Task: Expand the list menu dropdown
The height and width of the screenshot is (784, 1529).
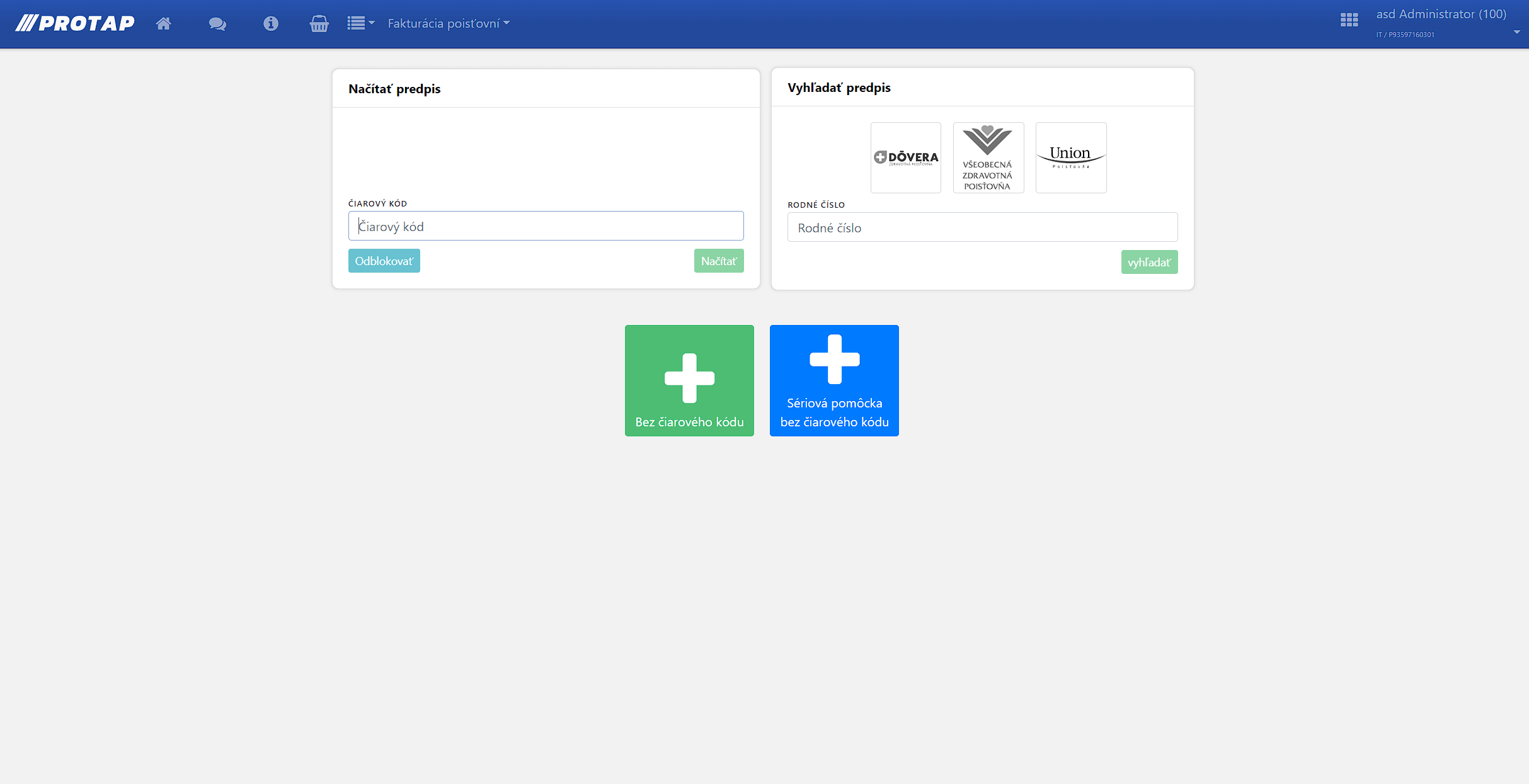Action: coord(360,23)
